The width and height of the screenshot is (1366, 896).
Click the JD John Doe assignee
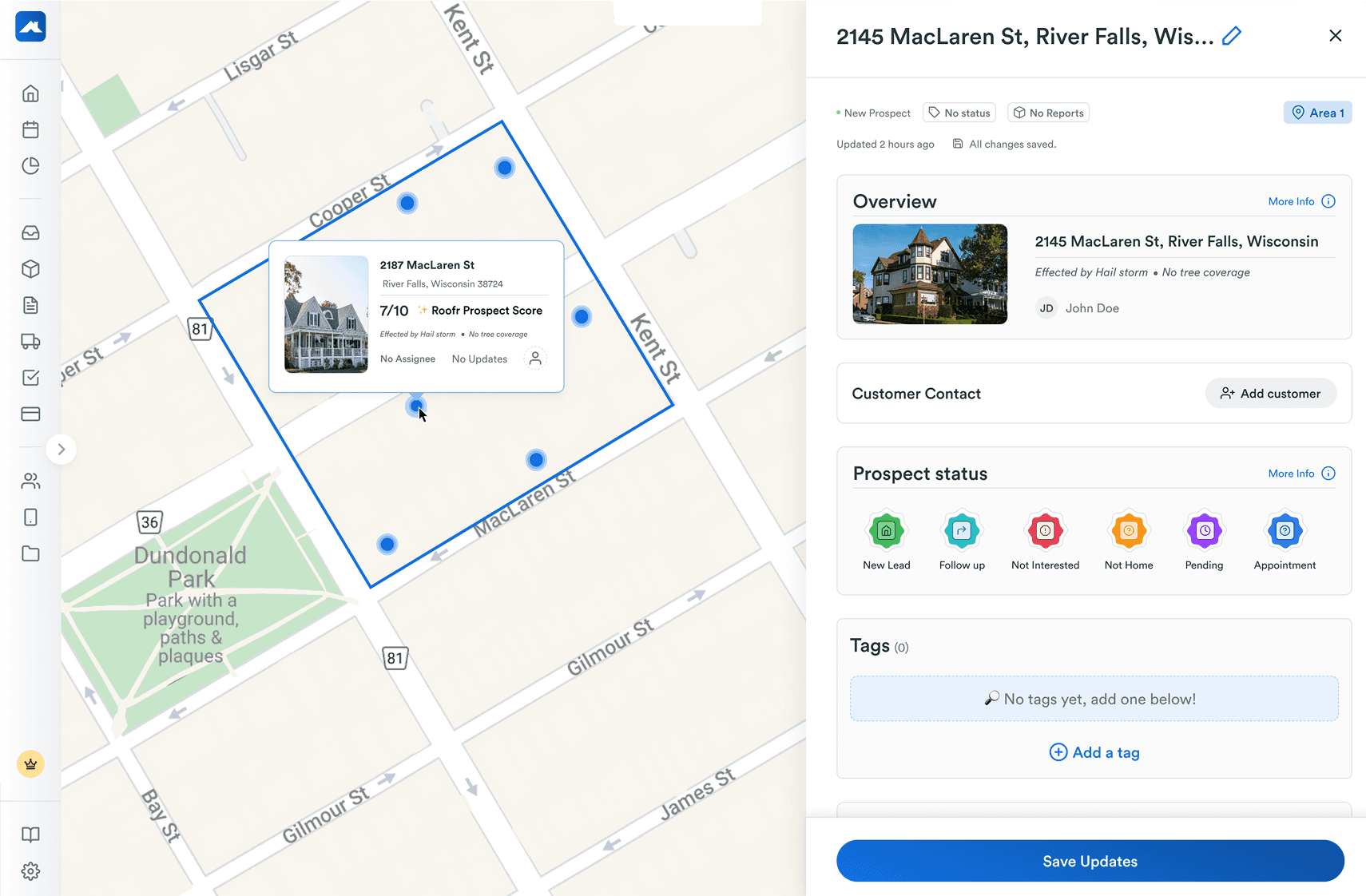click(1078, 308)
